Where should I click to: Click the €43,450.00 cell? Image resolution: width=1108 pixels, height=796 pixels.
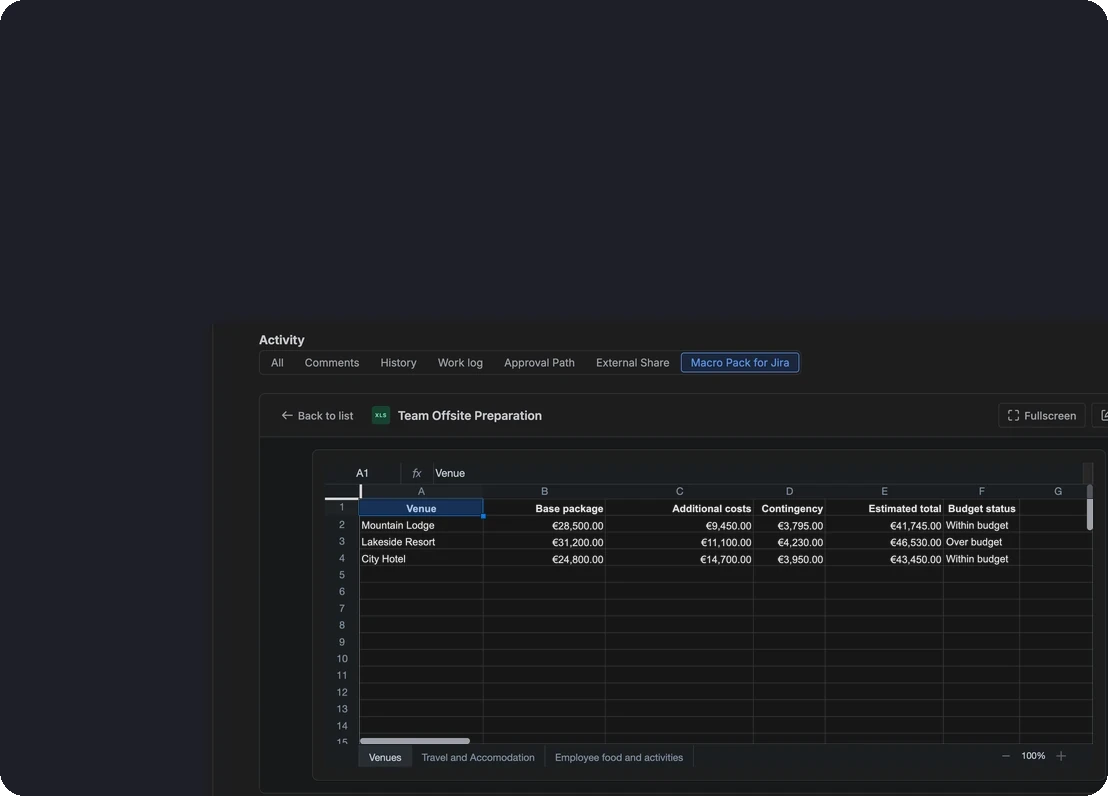tap(884, 559)
